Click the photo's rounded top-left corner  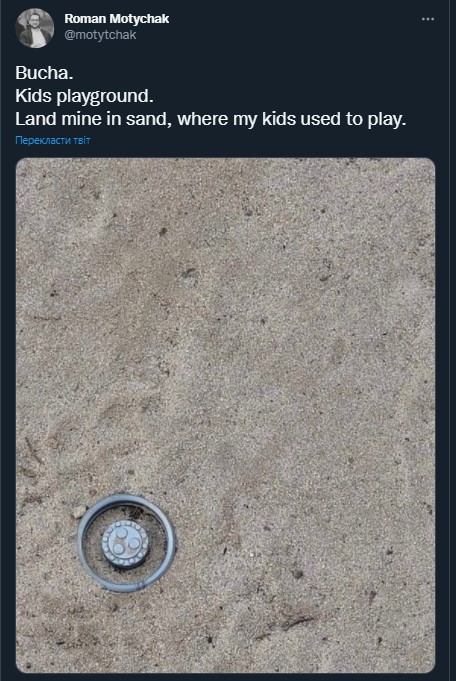[x=20, y=162]
